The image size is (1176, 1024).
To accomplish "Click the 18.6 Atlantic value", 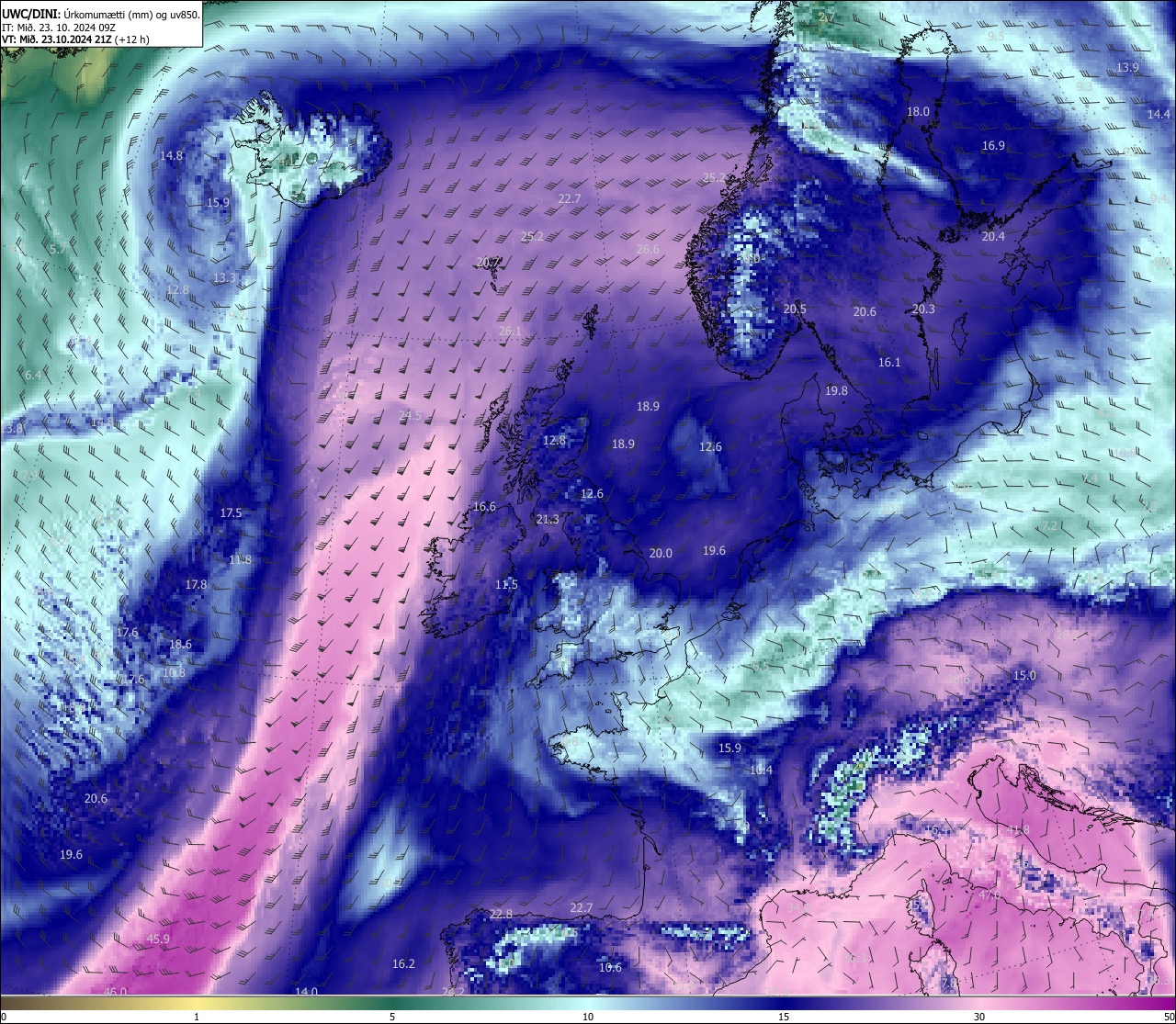I will coord(180,645).
